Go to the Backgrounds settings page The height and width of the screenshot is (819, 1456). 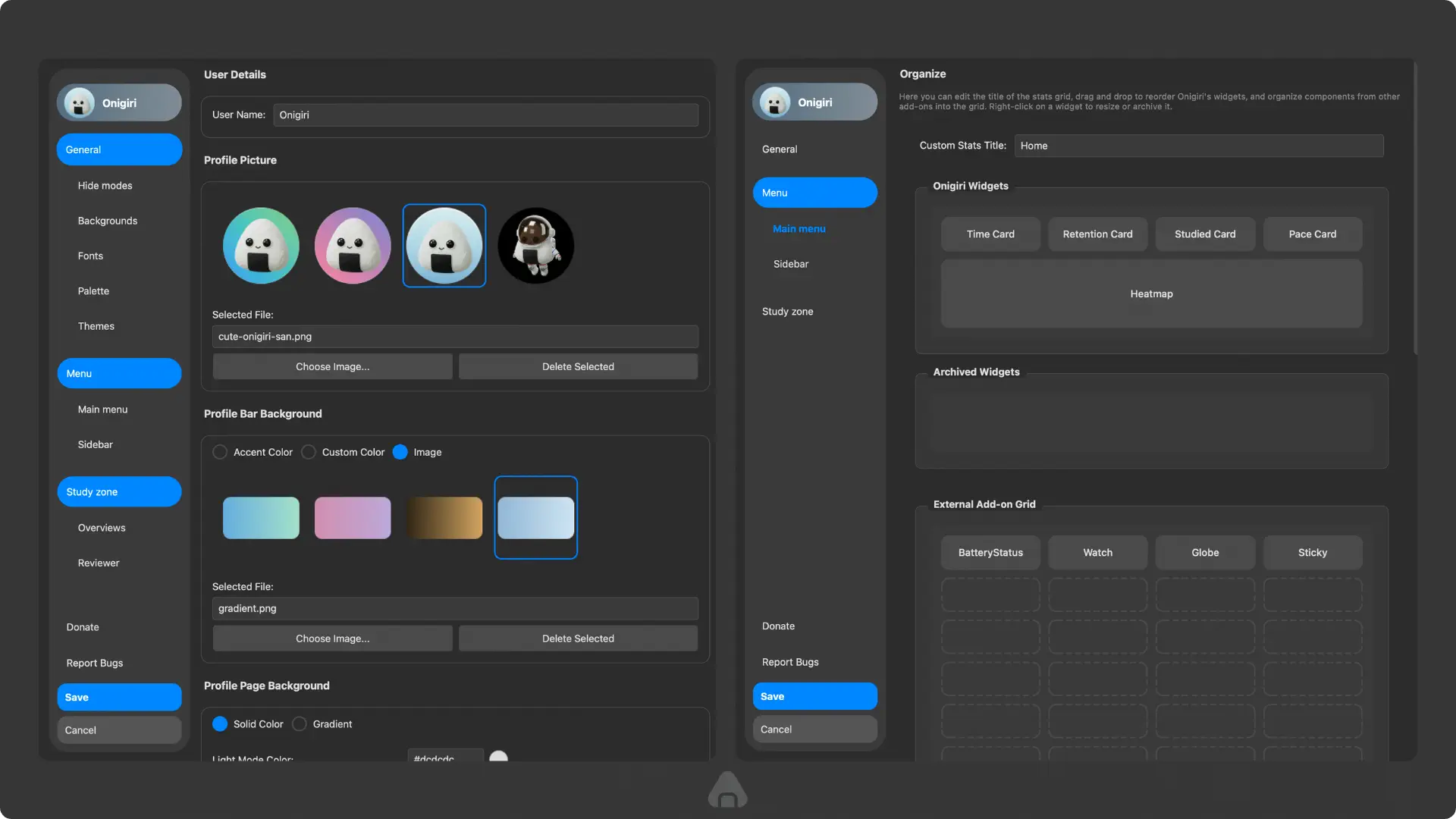108,221
